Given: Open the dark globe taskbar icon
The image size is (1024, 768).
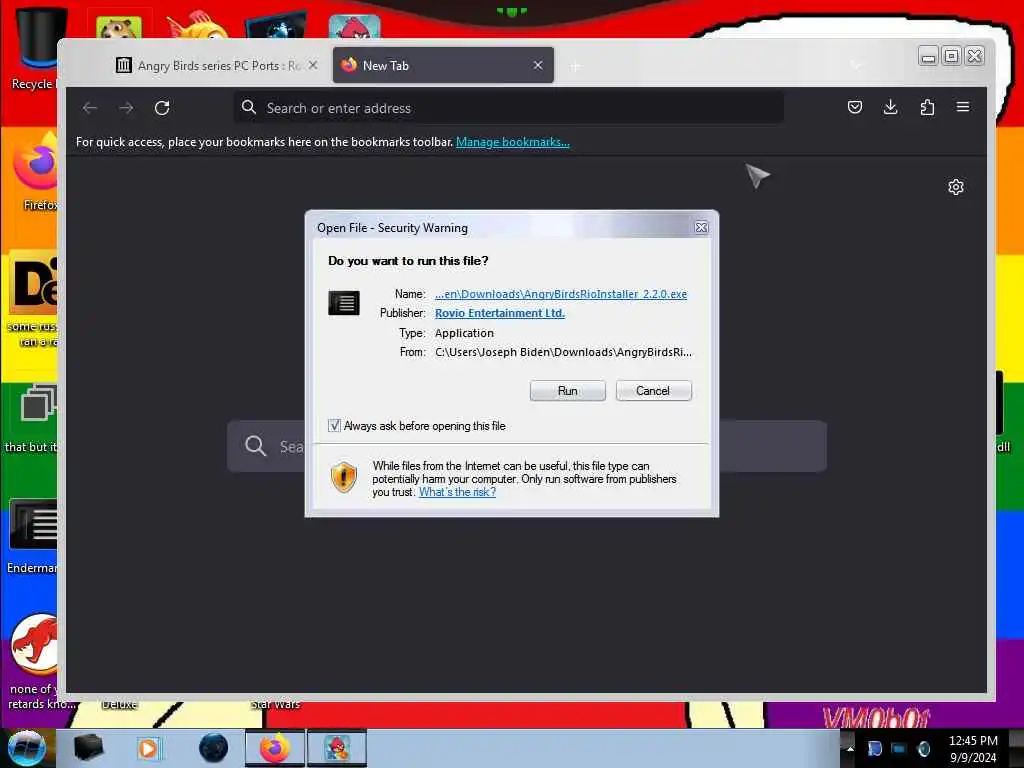Looking at the screenshot, I should (214, 748).
